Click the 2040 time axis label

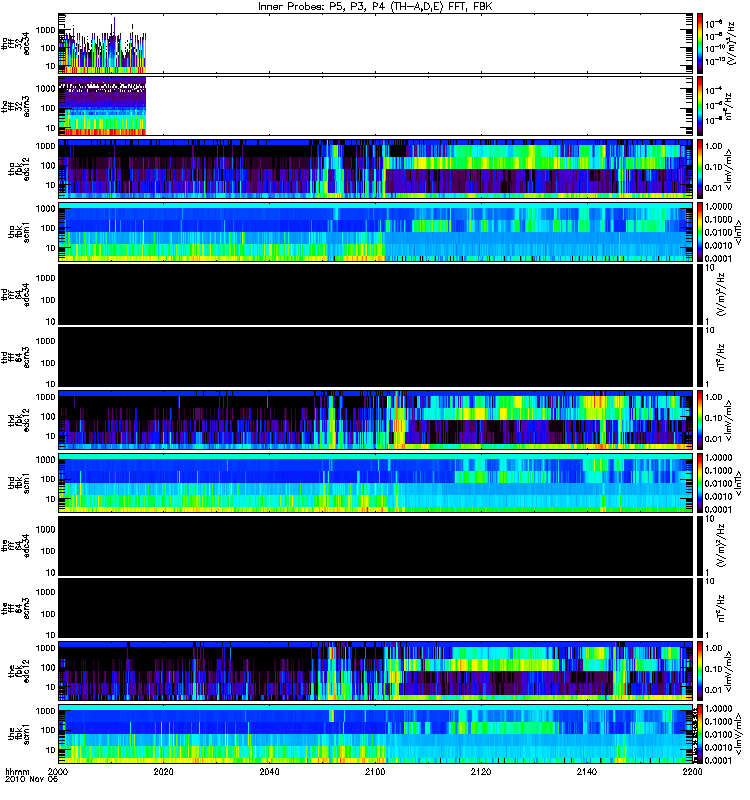pos(269,772)
